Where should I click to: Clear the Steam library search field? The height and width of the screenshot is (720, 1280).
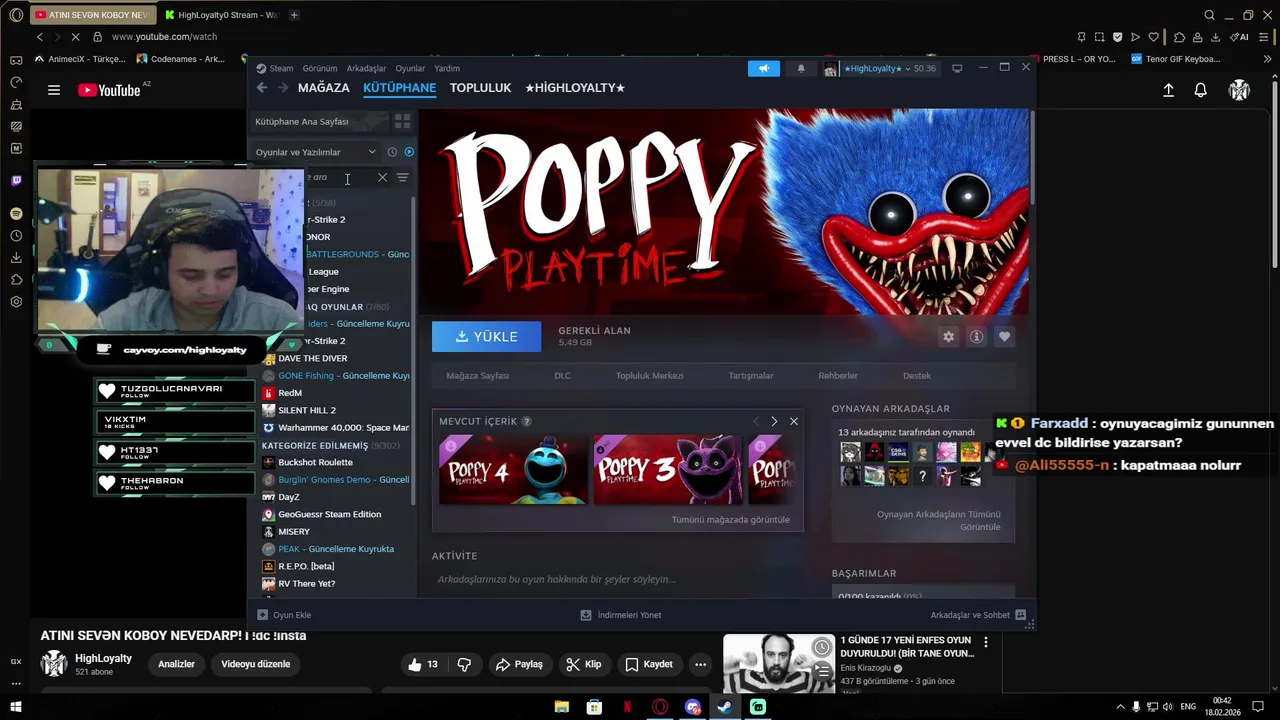click(382, 177)
